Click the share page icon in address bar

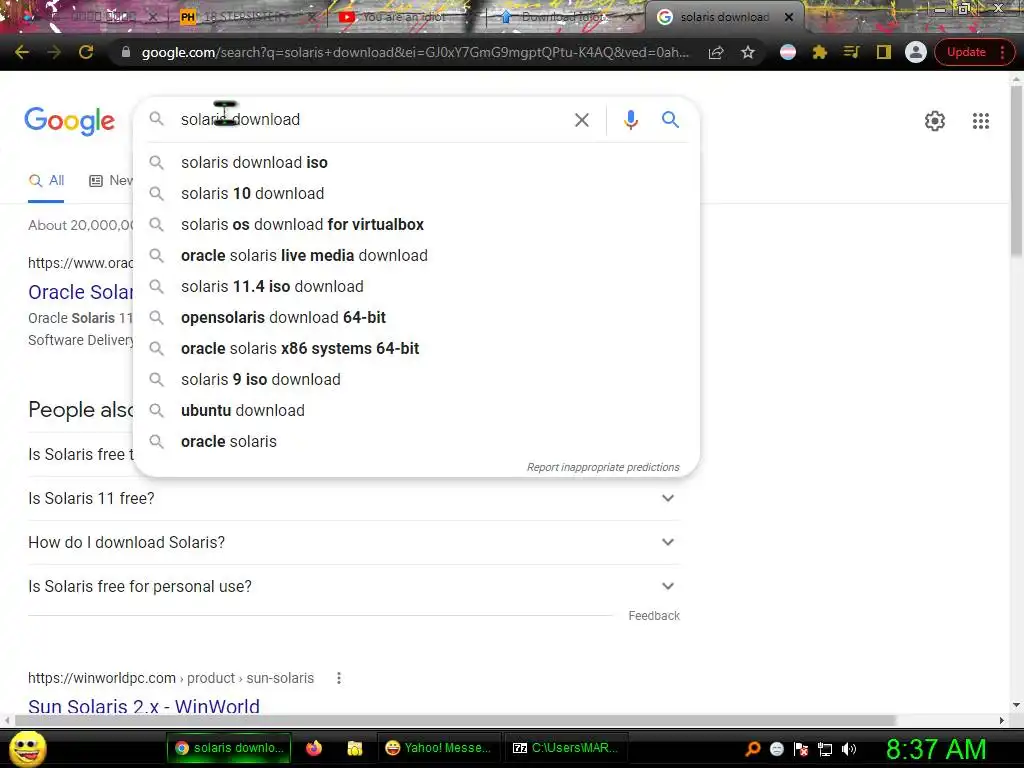point(716,52)
